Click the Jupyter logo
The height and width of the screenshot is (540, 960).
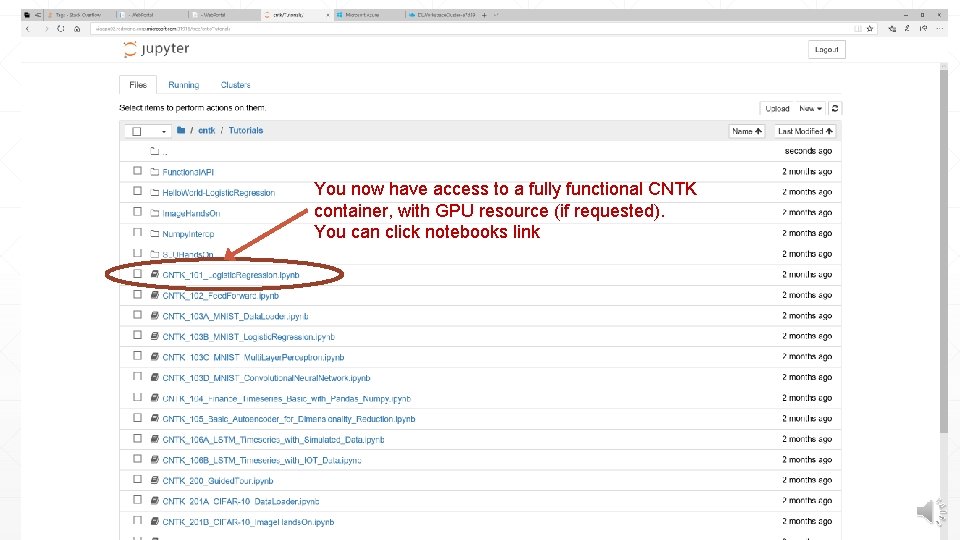click(156, 49)
